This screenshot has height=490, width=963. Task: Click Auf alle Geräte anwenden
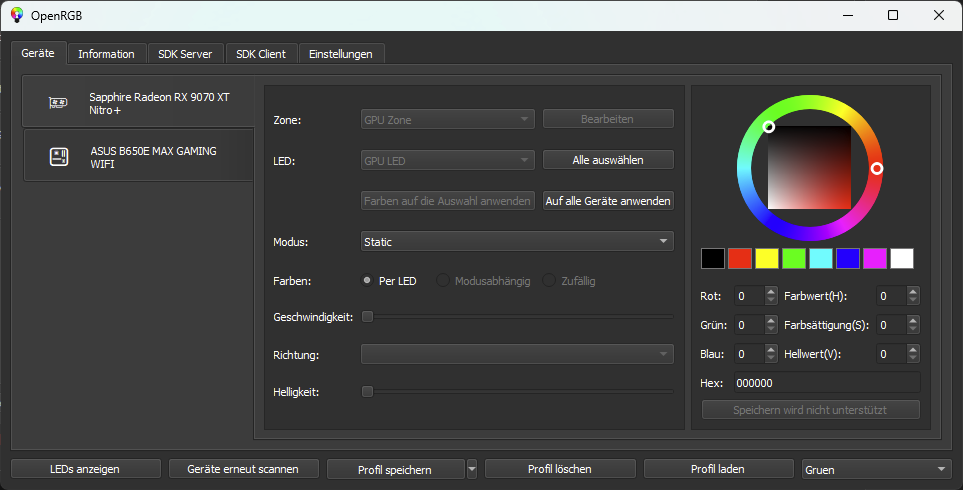[608, 201]
